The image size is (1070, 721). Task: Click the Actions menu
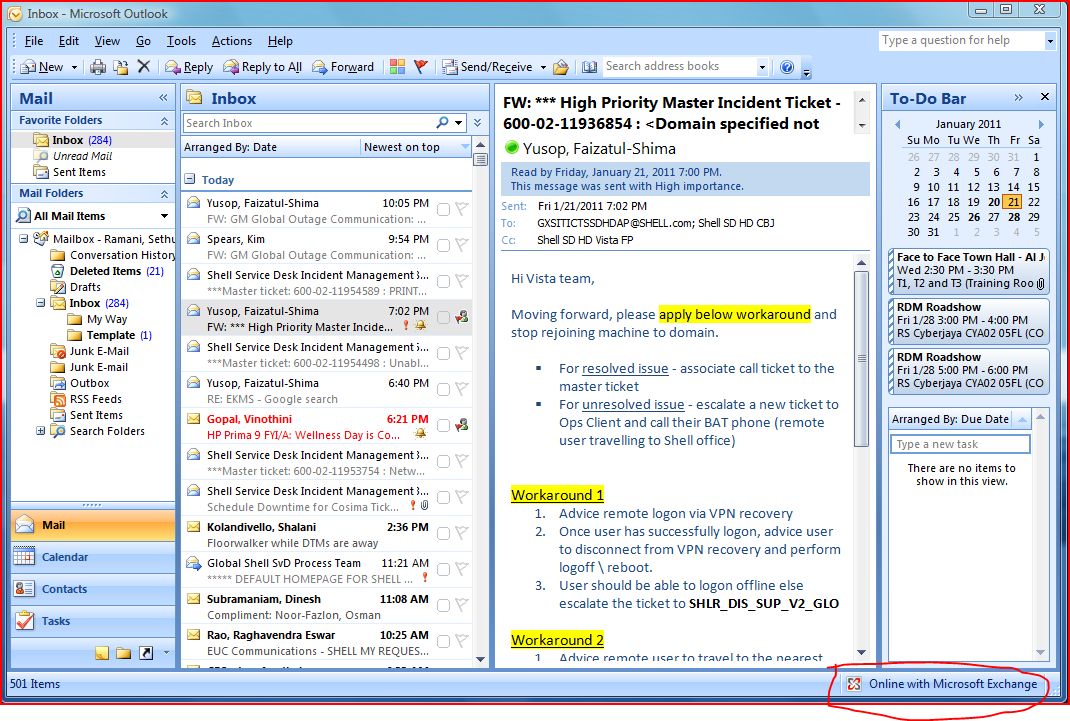point(232,41)
